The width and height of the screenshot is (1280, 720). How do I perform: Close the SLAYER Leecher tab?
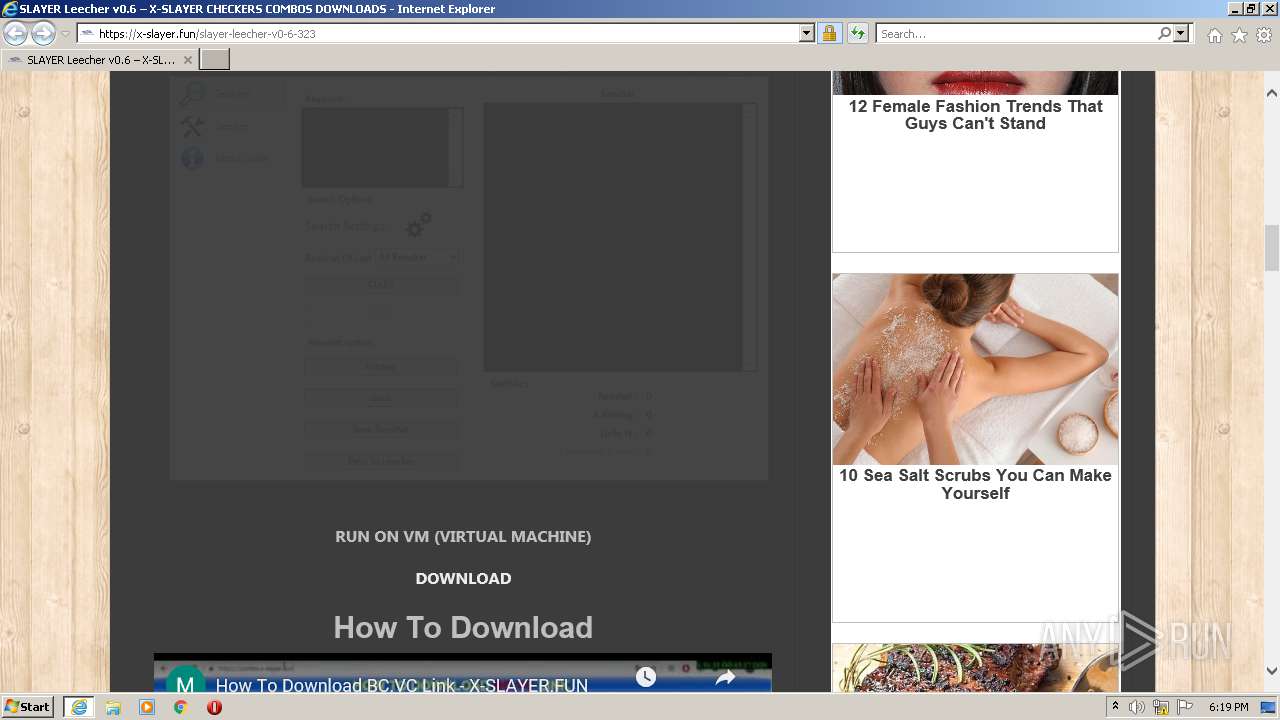point(188,60)
